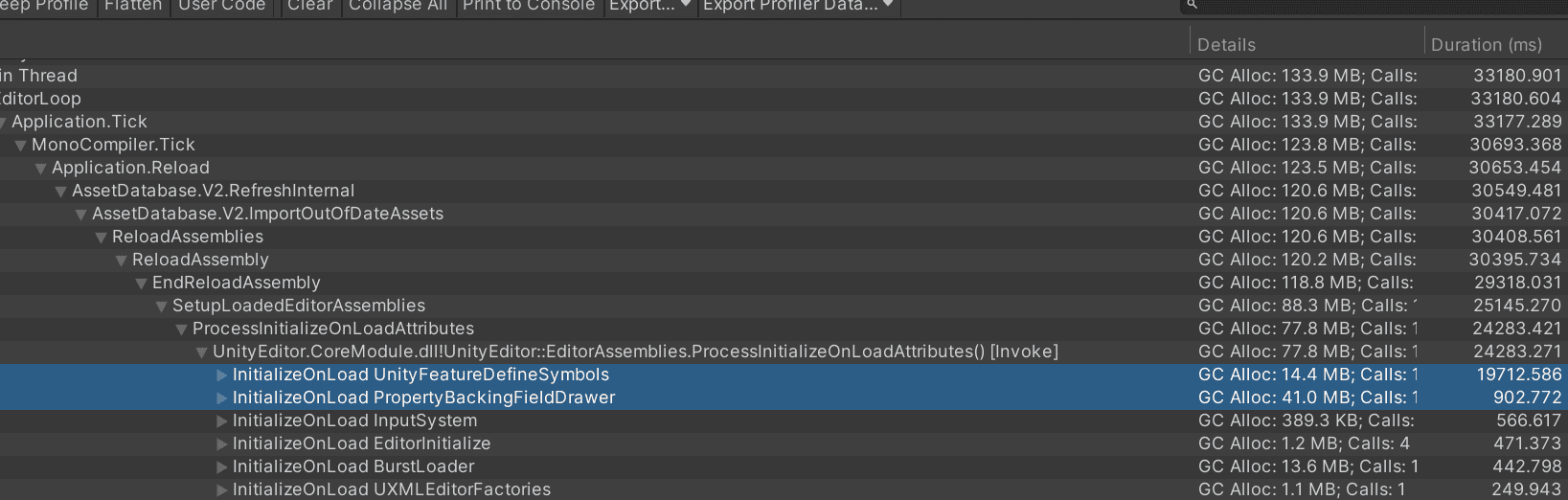Viewport: 1568px width, 500px height.
Task: Collapse the SetupLoadedEditorAssemblies triangle
Action: 161,307
